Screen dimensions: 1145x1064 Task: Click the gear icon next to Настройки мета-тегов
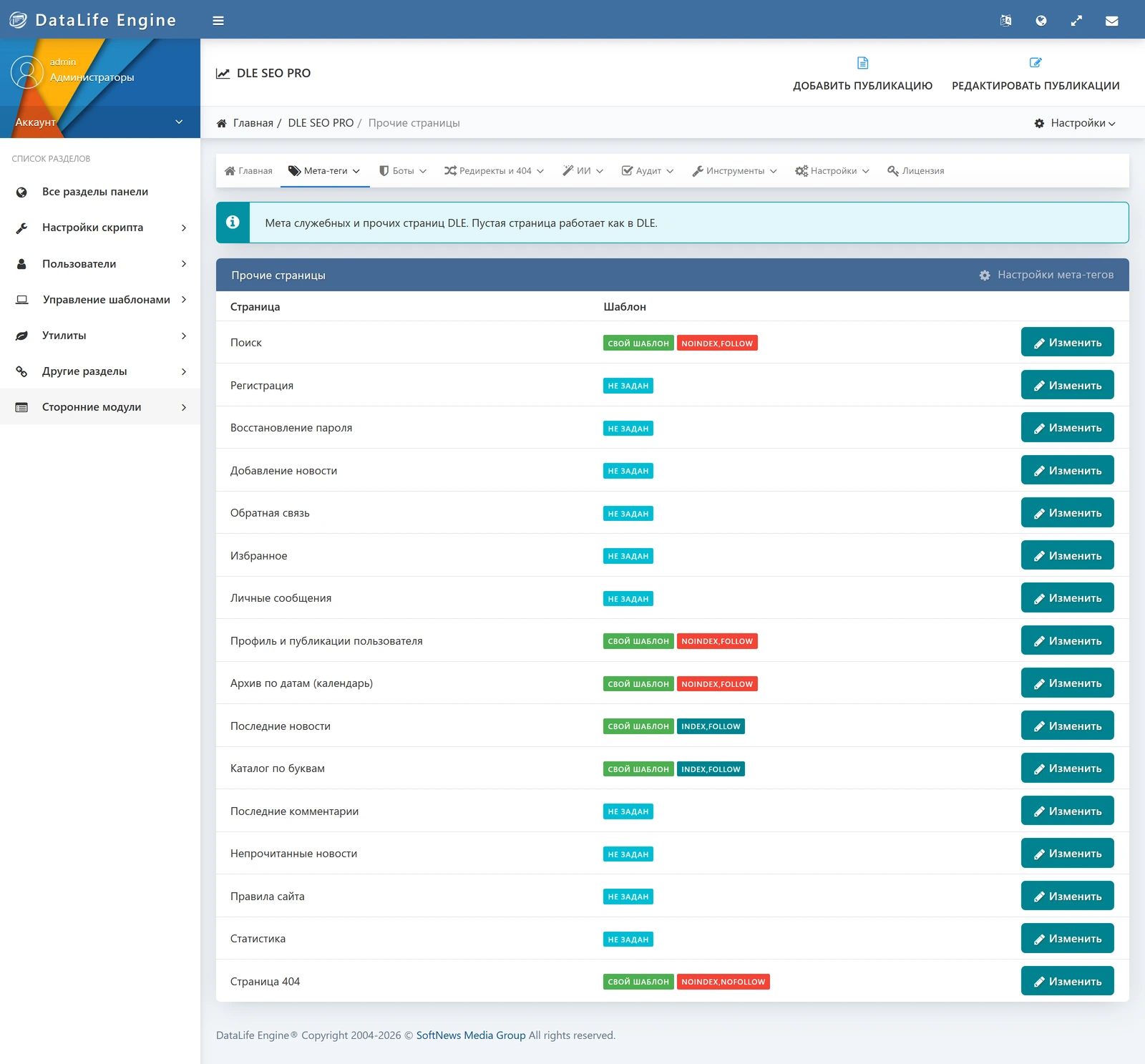(985, 275)
